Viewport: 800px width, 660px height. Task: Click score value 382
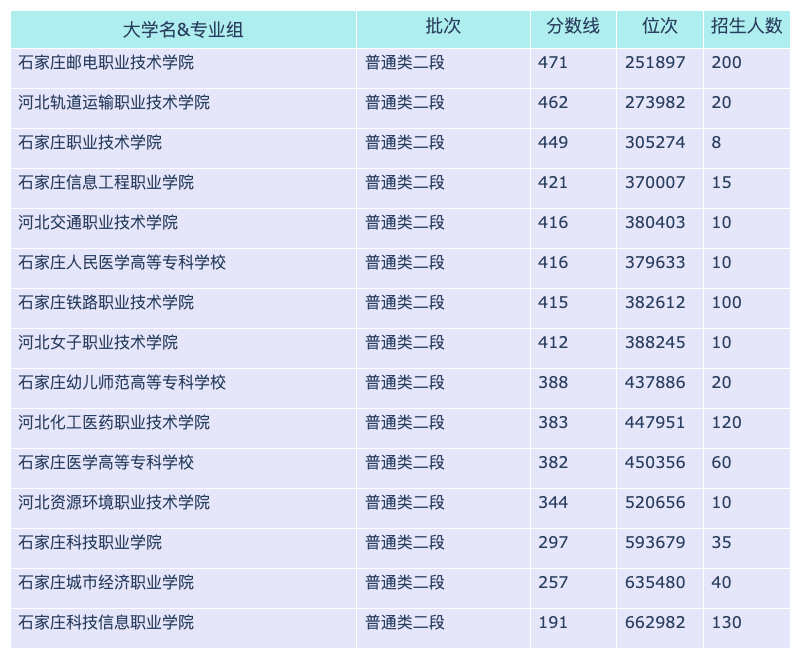(553, 462)
